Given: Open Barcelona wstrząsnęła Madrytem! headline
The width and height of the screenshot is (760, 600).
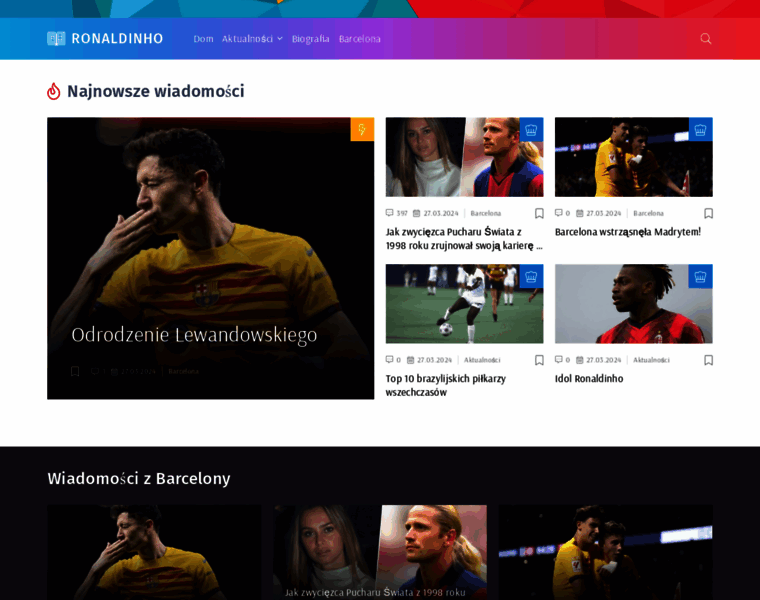Looking at the screenshot, I should (x=628, y=232).
